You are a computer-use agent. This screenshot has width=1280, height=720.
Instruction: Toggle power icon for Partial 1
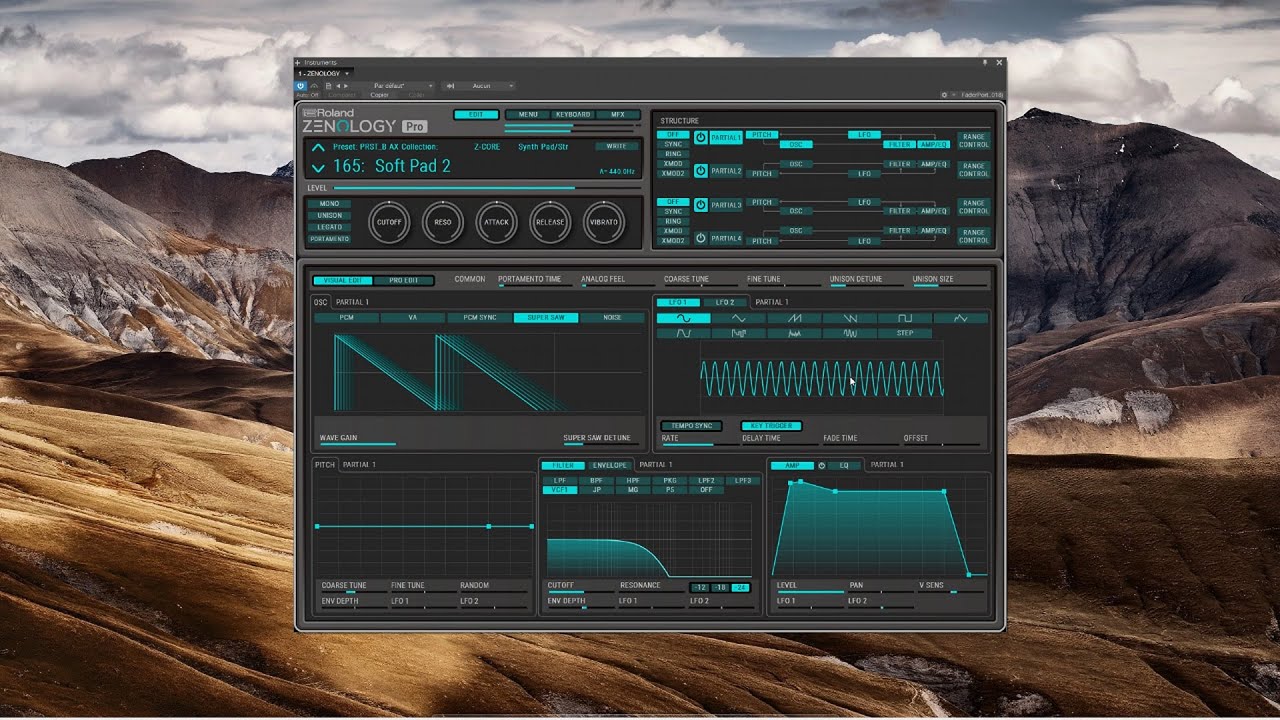tap(700, 137)
